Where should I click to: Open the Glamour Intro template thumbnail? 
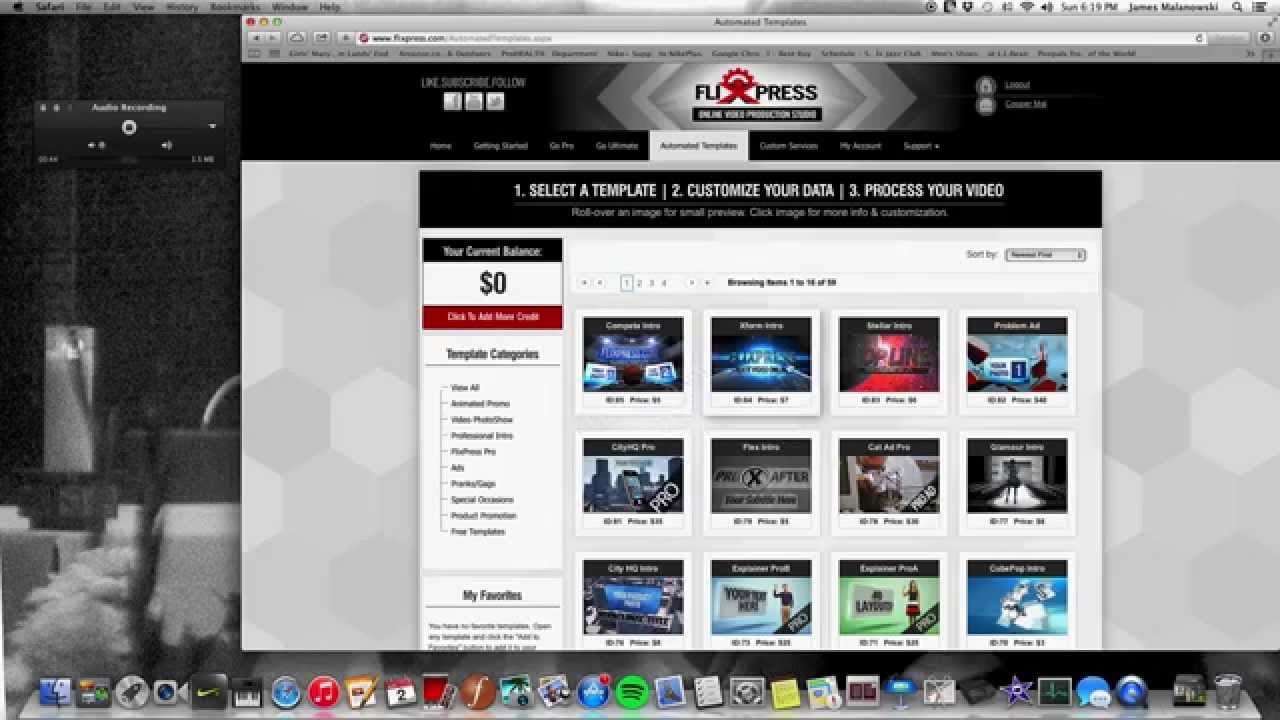[1017, 484]
